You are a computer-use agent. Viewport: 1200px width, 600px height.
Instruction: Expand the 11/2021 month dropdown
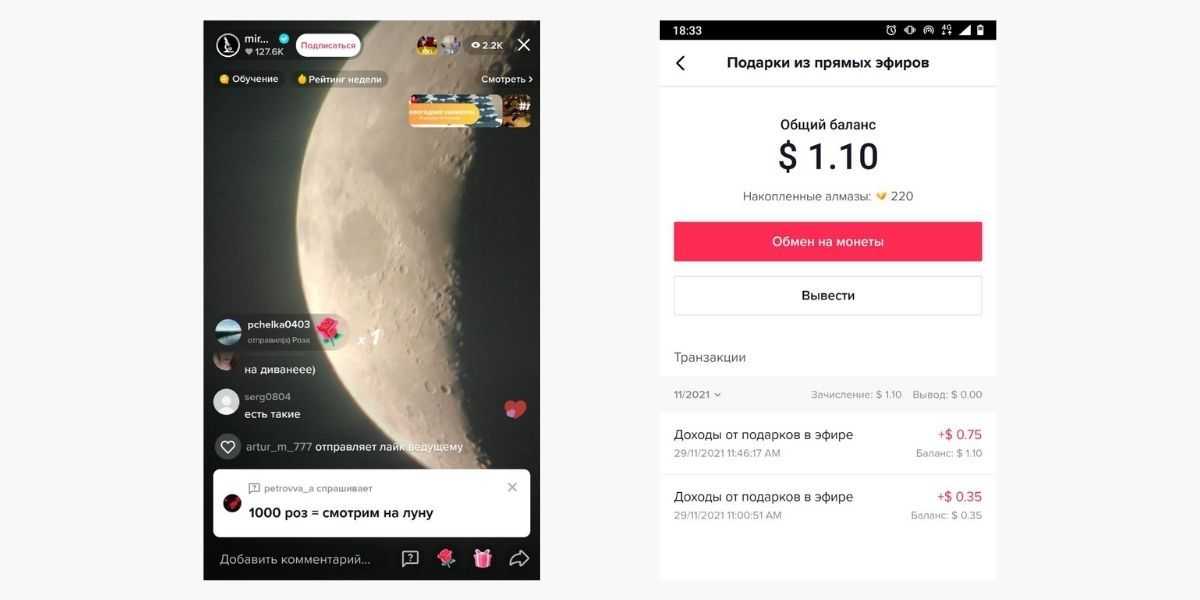coord(698,395)
